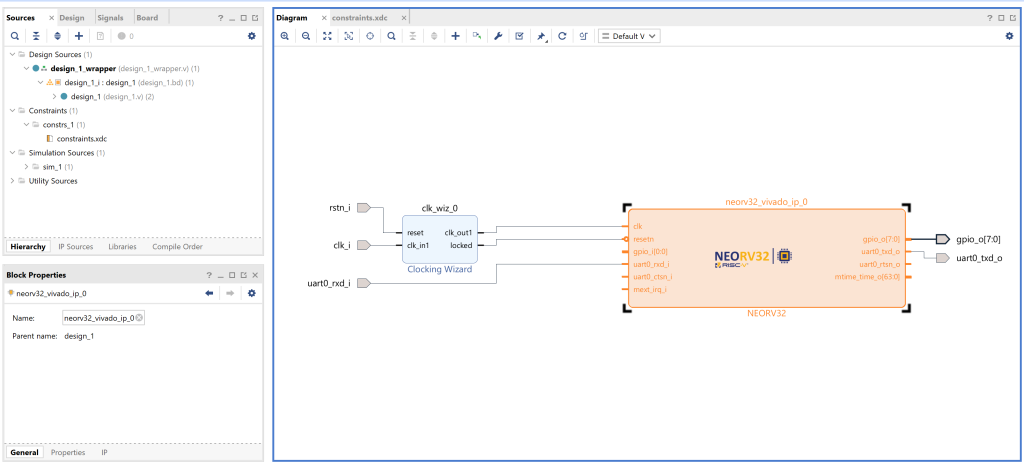Search within the Sources panel

pyautogui.click(x=15, y=37)
